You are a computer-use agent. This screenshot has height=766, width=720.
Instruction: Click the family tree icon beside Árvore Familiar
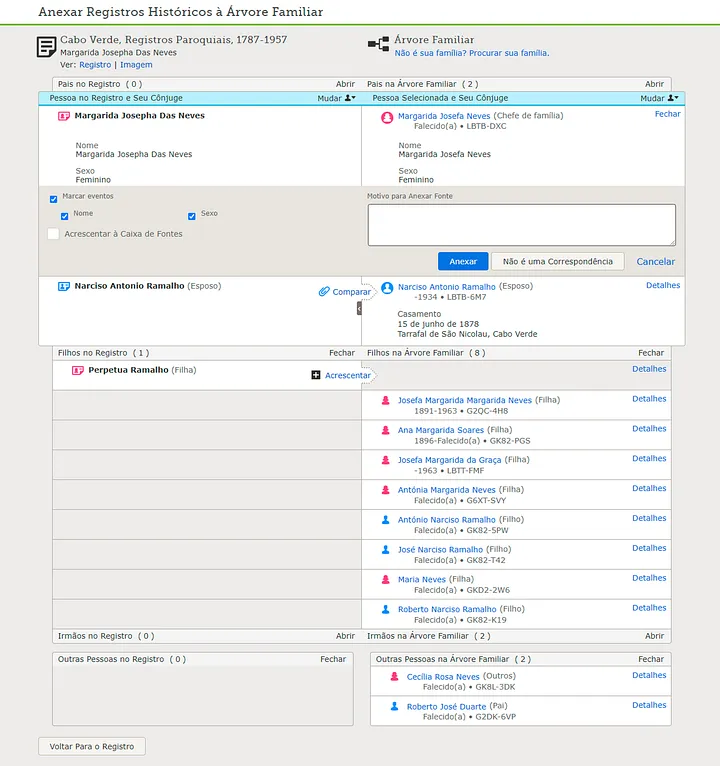tap(378, 45)
